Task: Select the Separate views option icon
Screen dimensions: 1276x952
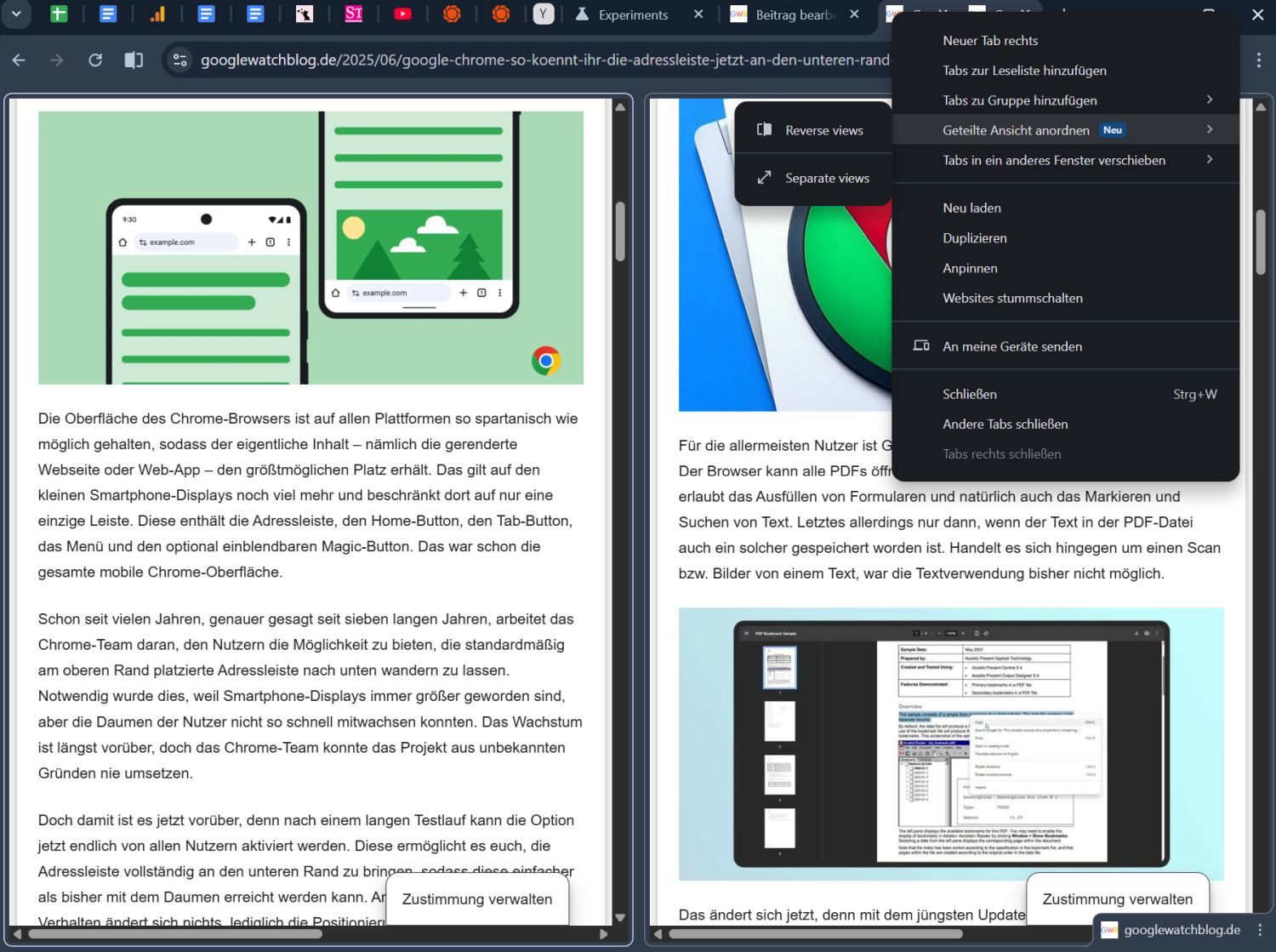Action: (x=764, y=178)
